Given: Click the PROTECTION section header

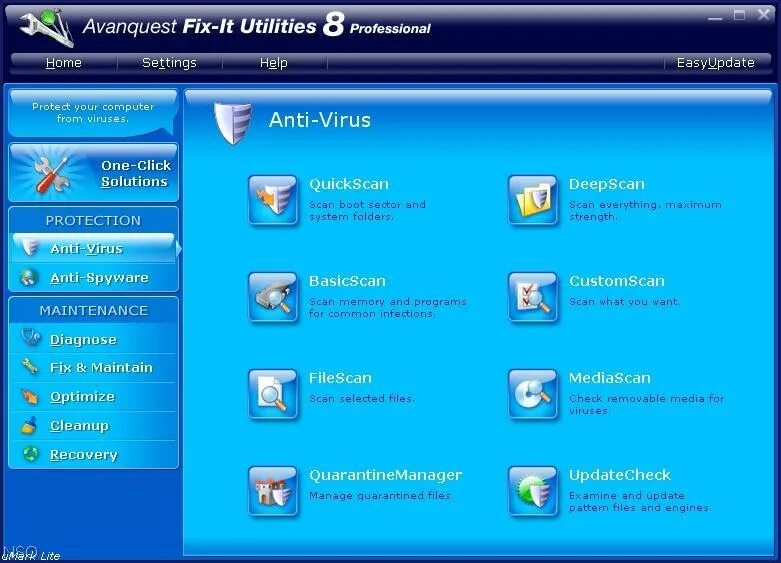Looking at the screenshot, I should [x=93, y=221].
